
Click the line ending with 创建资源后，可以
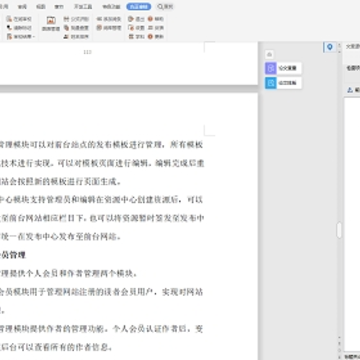point(102,200)
